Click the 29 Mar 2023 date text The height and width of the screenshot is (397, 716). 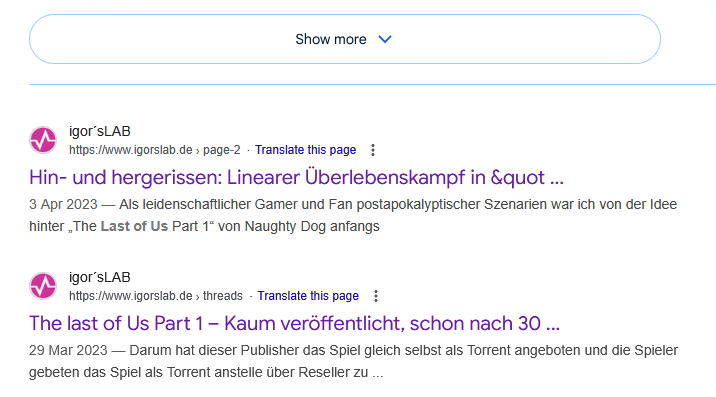pos(68,350)
